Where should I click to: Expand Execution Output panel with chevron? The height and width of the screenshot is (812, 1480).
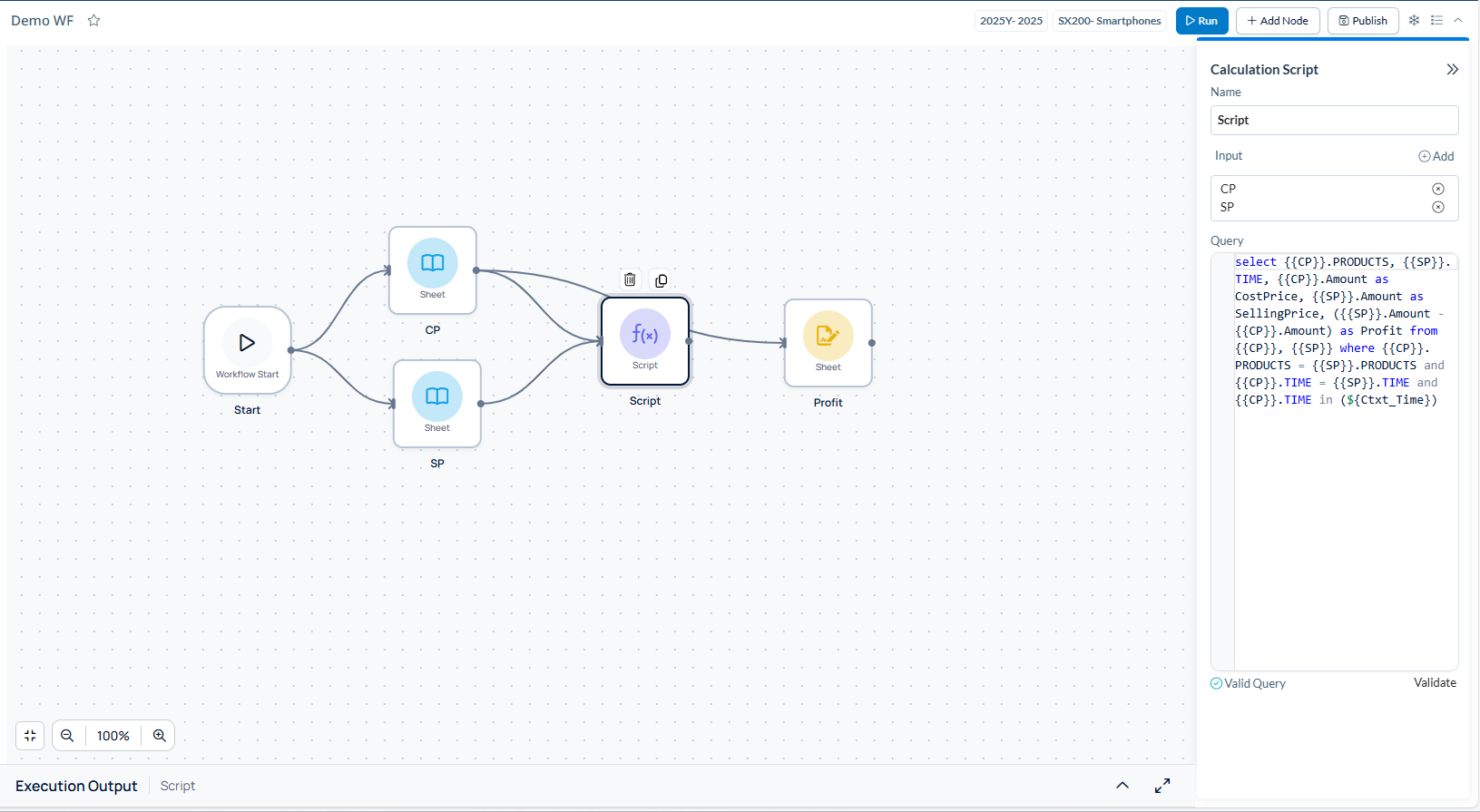pyautogui.click(x=1122, y=786)
